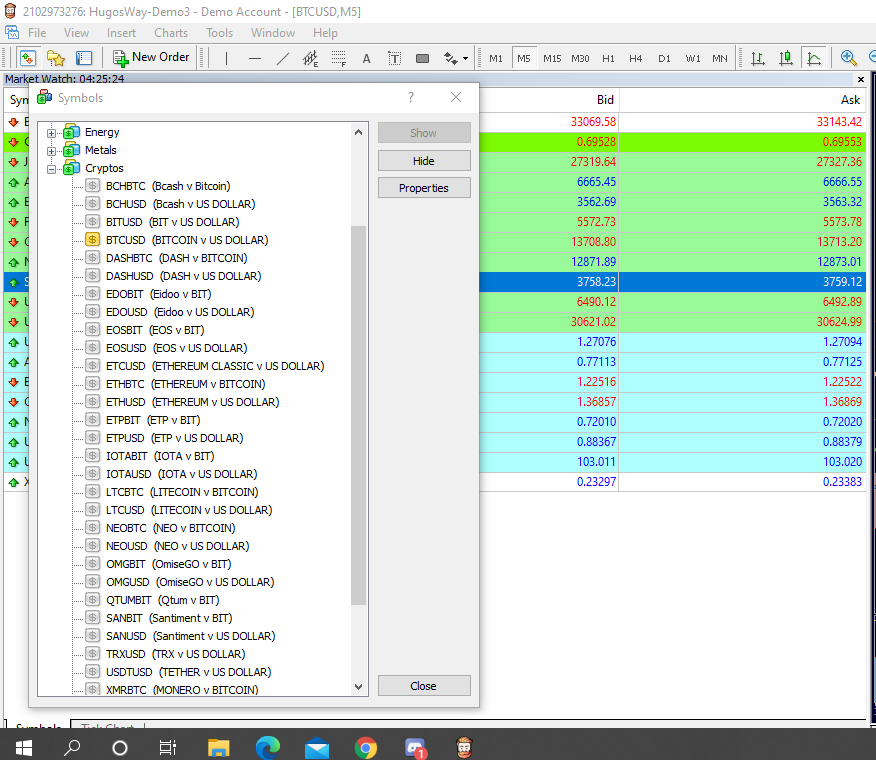
Task: Click the New Order toolbar button
Action: pos(152,58)
